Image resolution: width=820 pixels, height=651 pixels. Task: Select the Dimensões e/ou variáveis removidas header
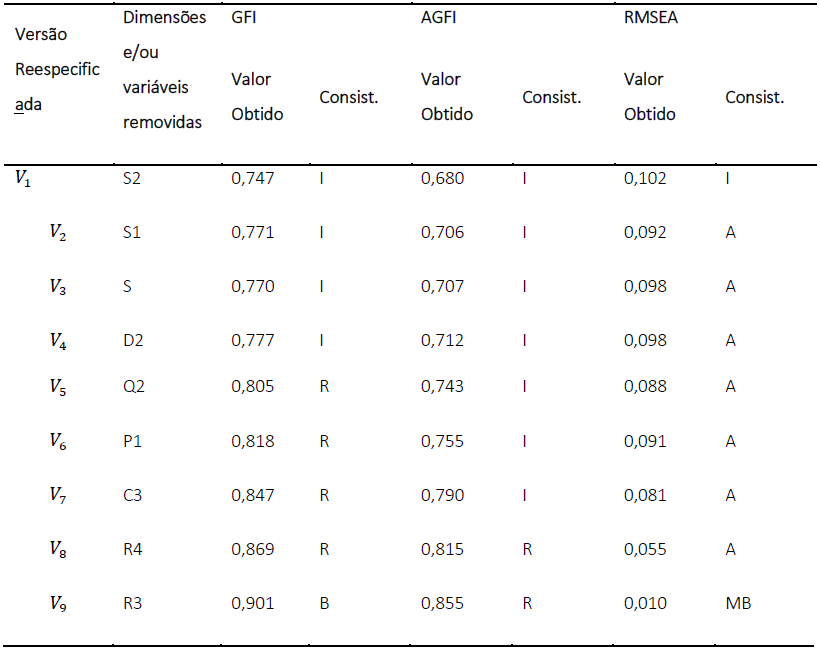pyautogui.click(x=164, y=70)
